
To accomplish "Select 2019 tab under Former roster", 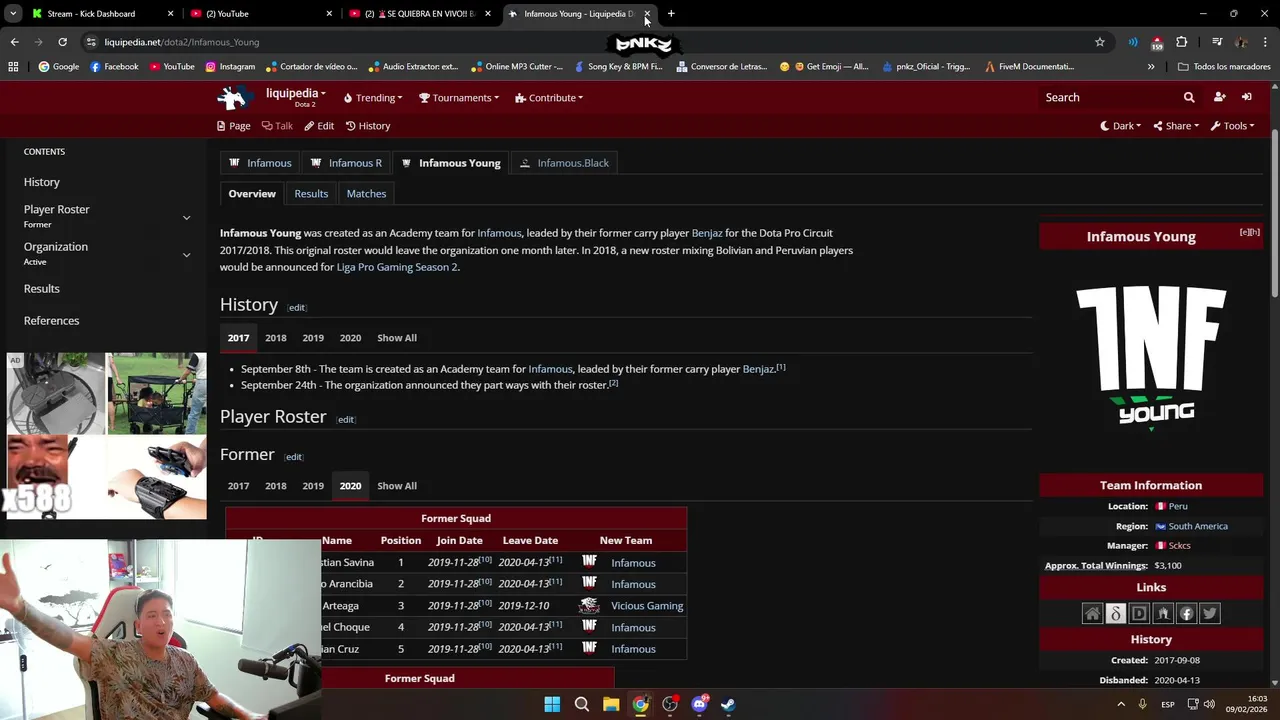I will [x=313, y=486].
